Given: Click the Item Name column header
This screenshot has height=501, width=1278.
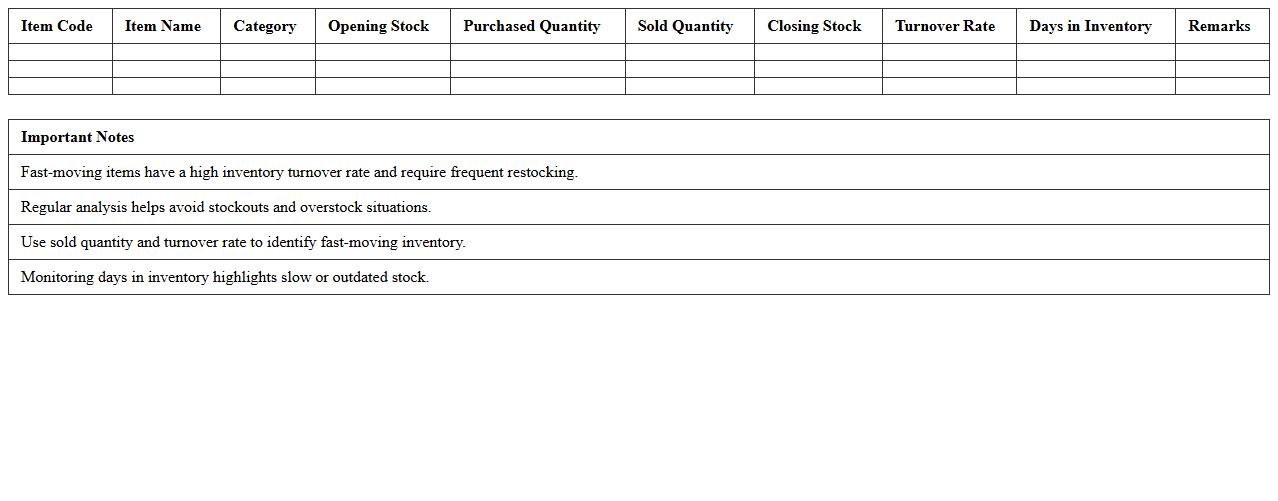Looking at the screenshot, I should (163, 26).
